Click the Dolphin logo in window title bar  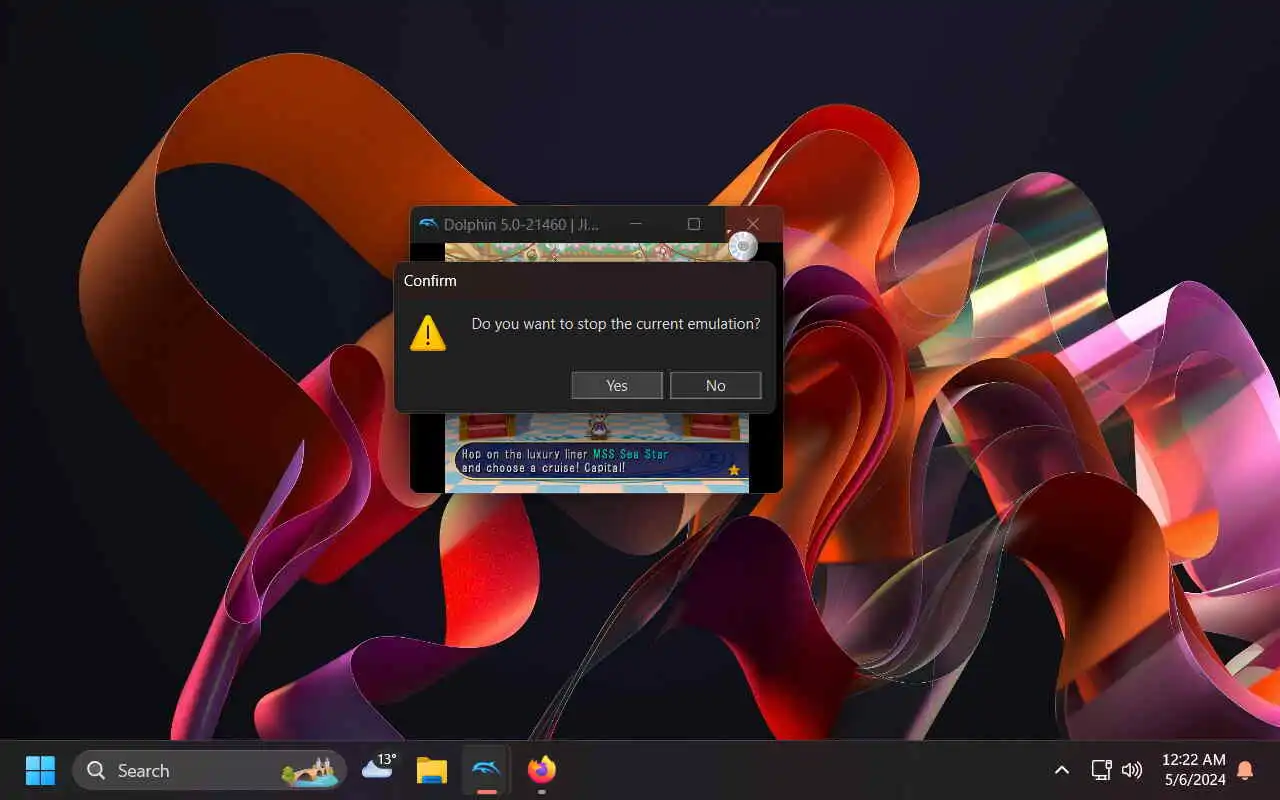tap(429, 224)
